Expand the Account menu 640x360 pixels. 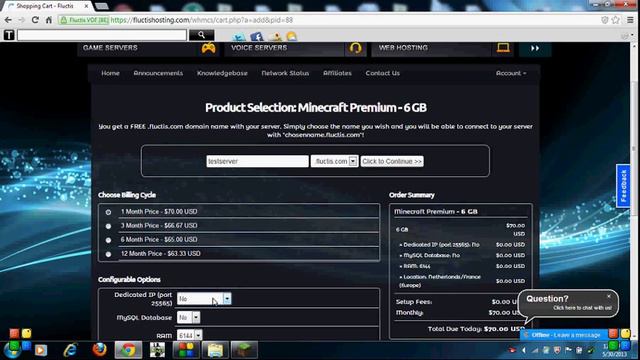pos(511,73)
